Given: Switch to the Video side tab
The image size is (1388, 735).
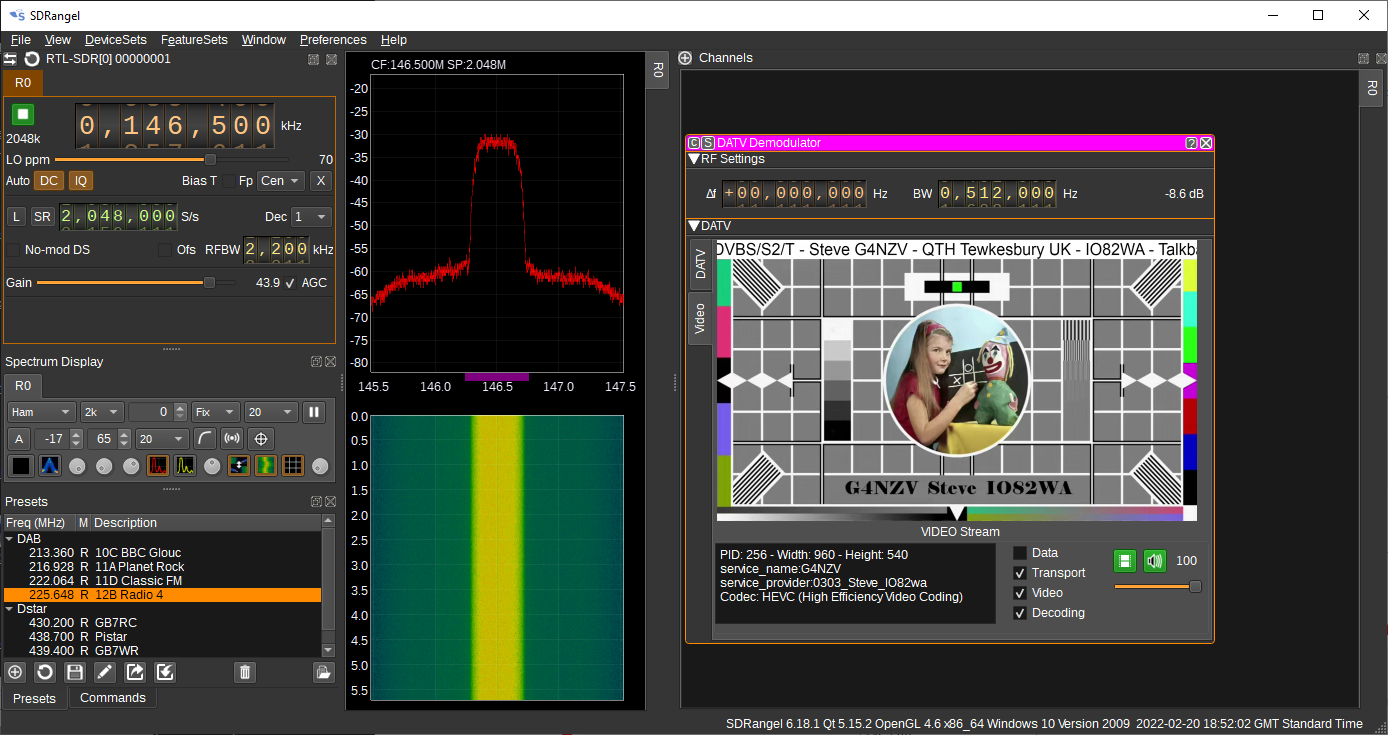Looking at the screenshot, I should [700, 318].
